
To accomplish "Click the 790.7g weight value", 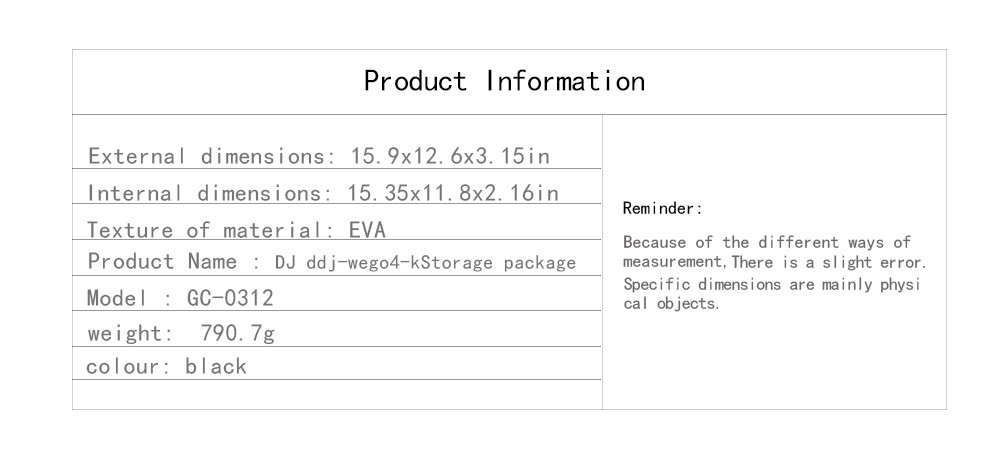I will [x=238, y=333].
